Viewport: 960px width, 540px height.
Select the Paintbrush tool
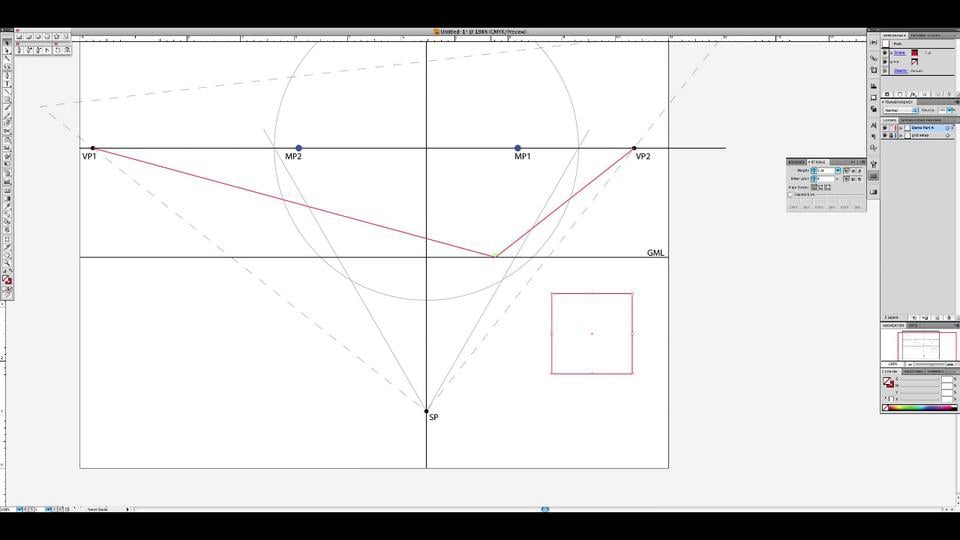(7, 107)
